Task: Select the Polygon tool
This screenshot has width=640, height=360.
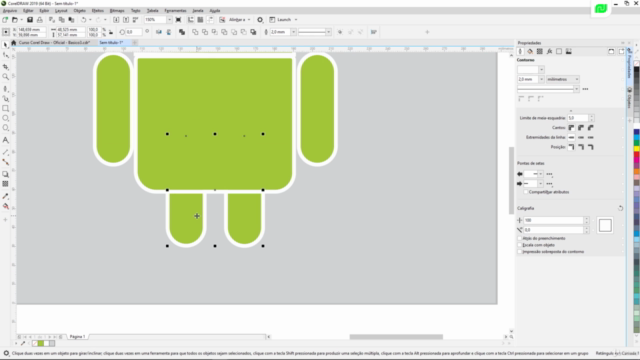Action: pos(5,128)
